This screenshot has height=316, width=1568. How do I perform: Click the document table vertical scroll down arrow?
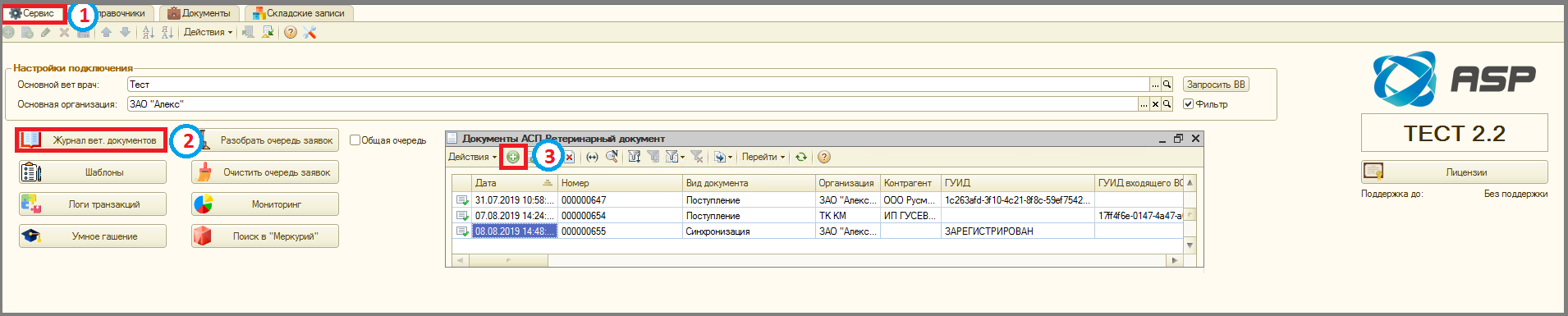coord(1190,245)
